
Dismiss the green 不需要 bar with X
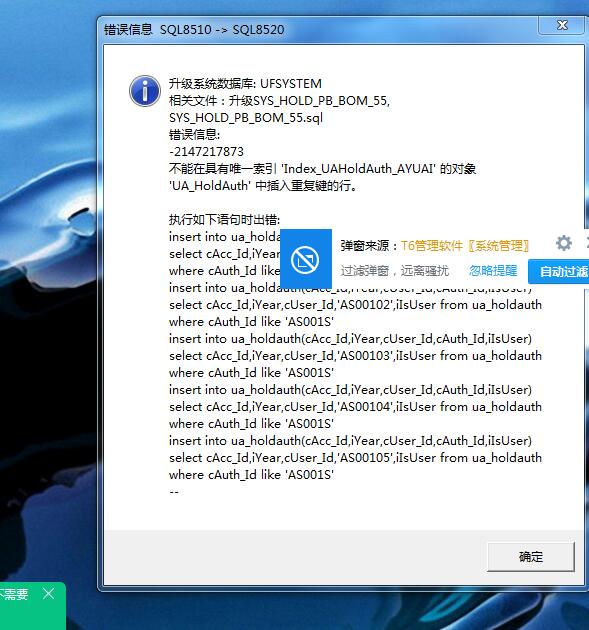49,593
